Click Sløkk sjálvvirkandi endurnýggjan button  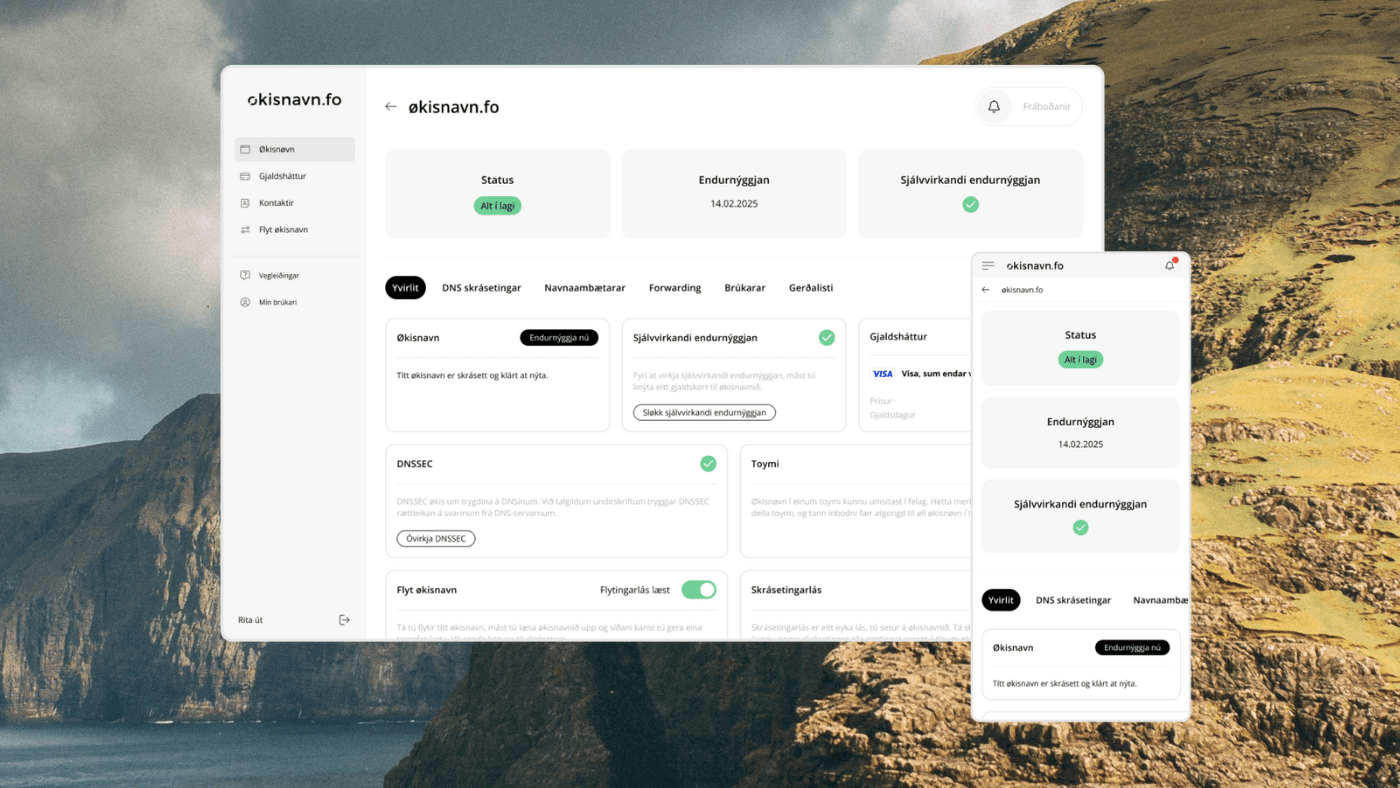(x=704, y=413)
